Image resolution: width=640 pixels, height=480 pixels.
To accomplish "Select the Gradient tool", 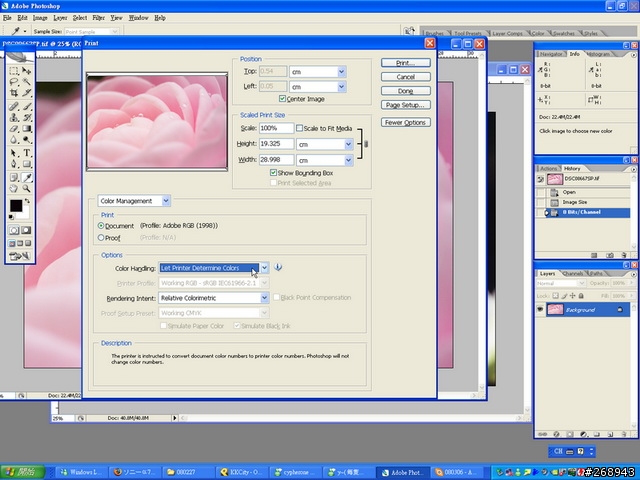I will pyautogui.click(x=27, y=129).
